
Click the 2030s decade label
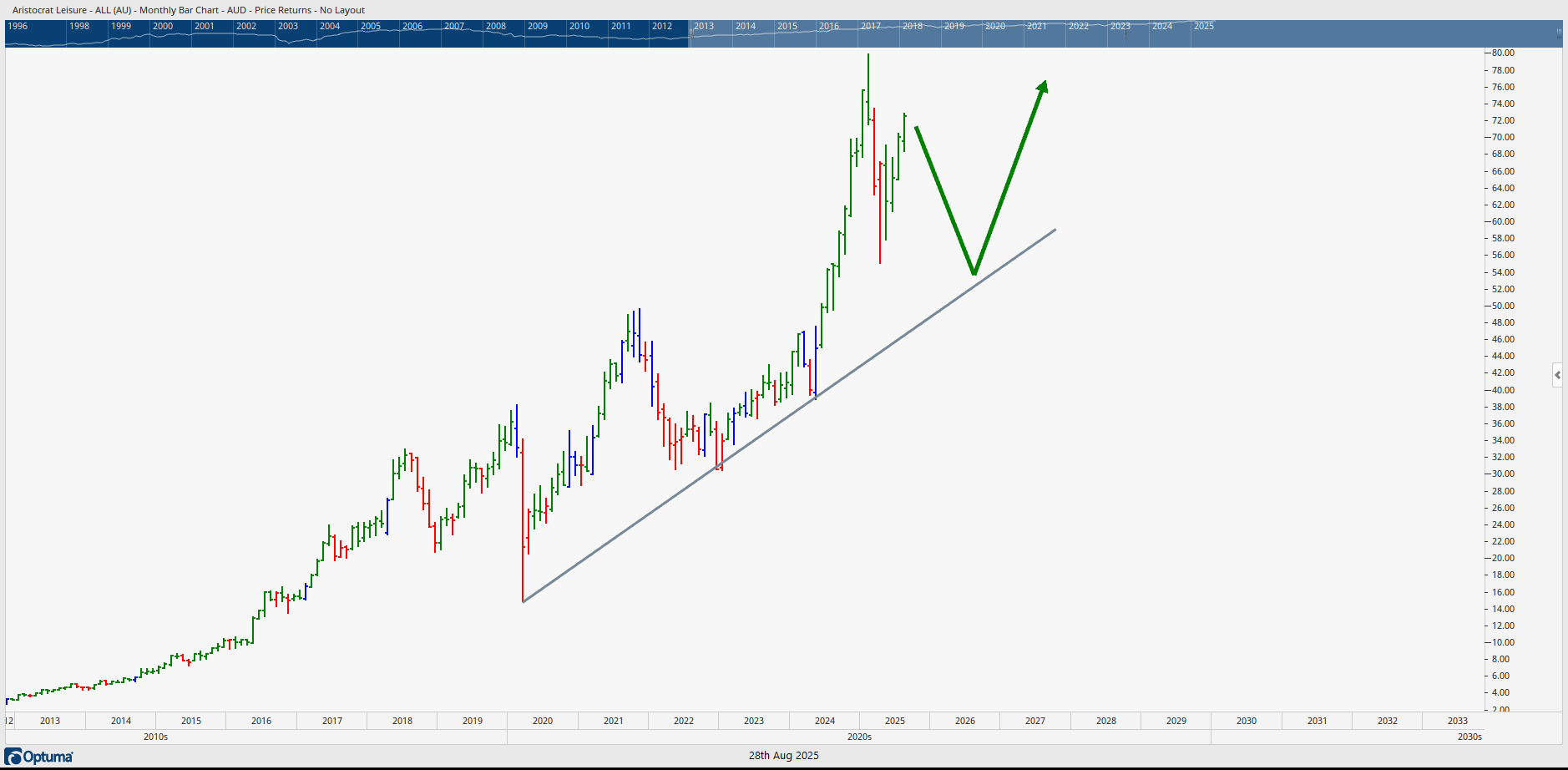tap(1470, 737)
